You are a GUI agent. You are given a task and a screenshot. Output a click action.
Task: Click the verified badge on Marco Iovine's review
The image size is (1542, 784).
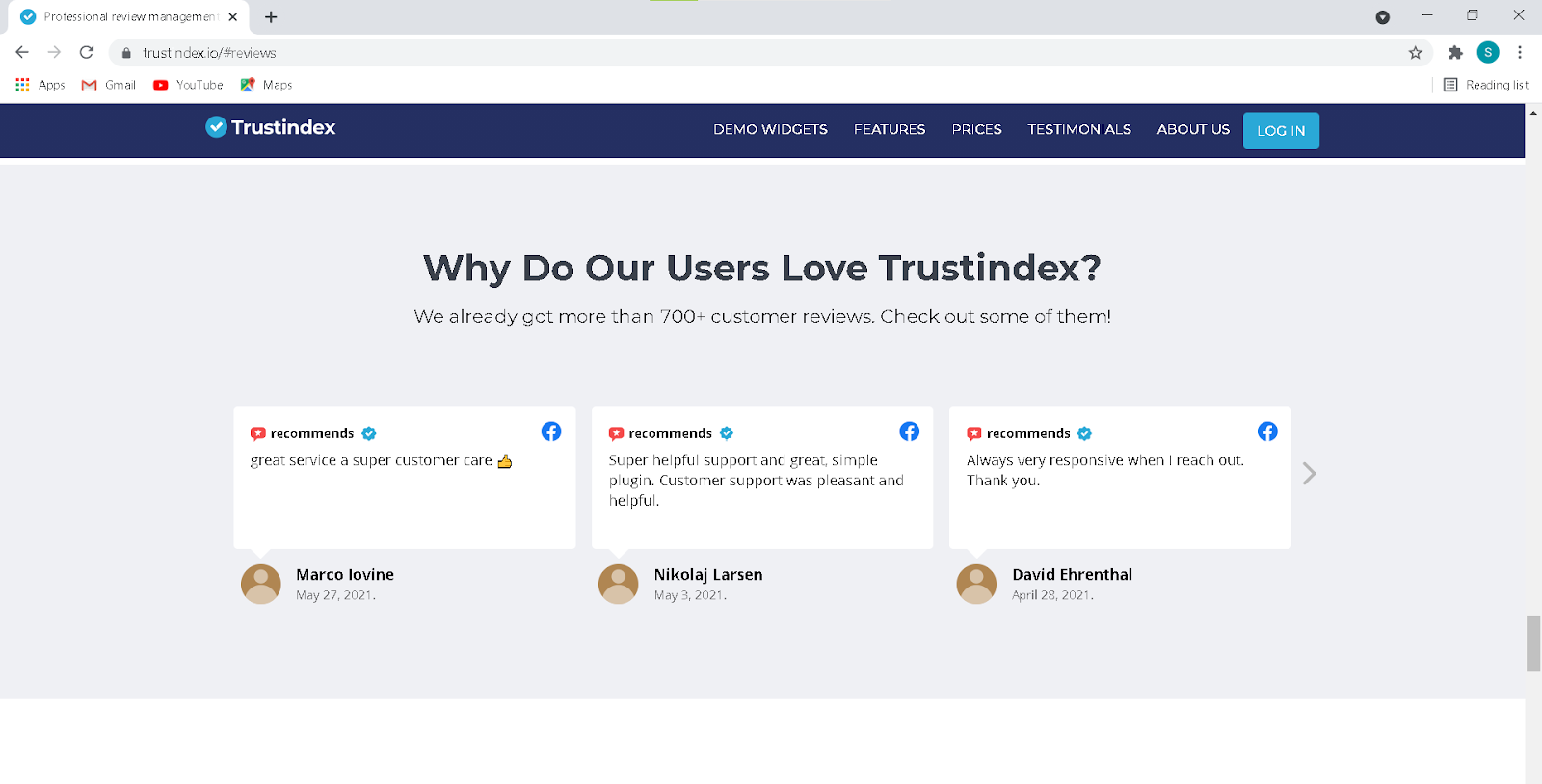pyautogui.click(x=369, y=433)
